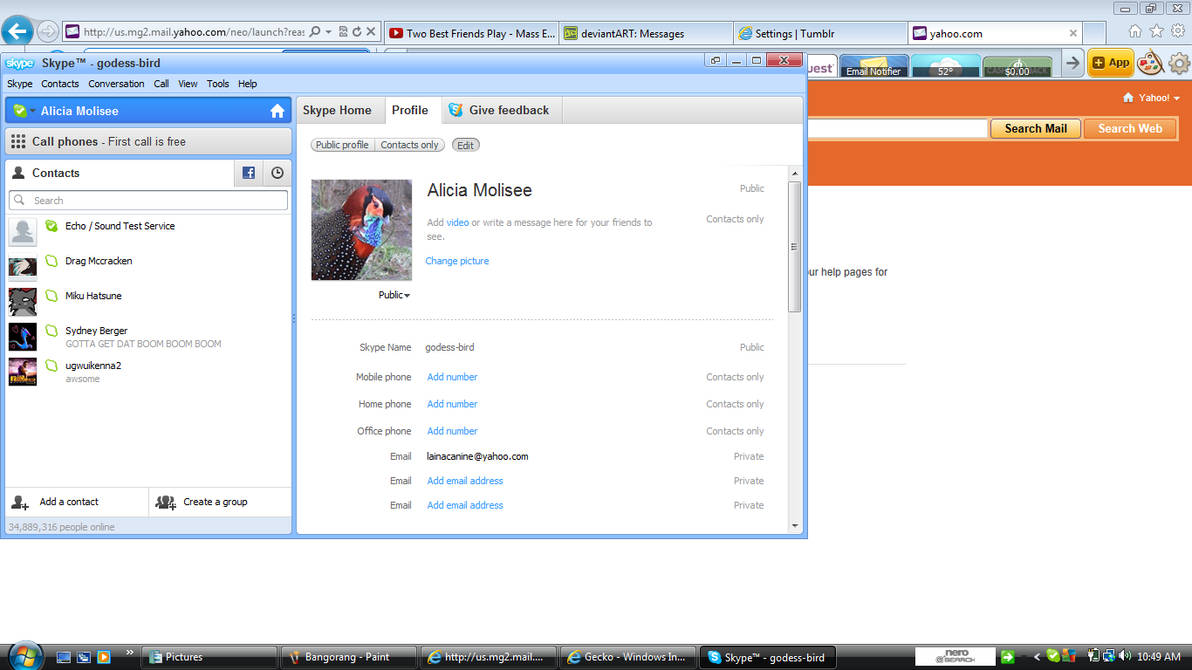Click the Search Mail button in Yahoo
Viewport: 1192px width, 670px height.
1035,129
